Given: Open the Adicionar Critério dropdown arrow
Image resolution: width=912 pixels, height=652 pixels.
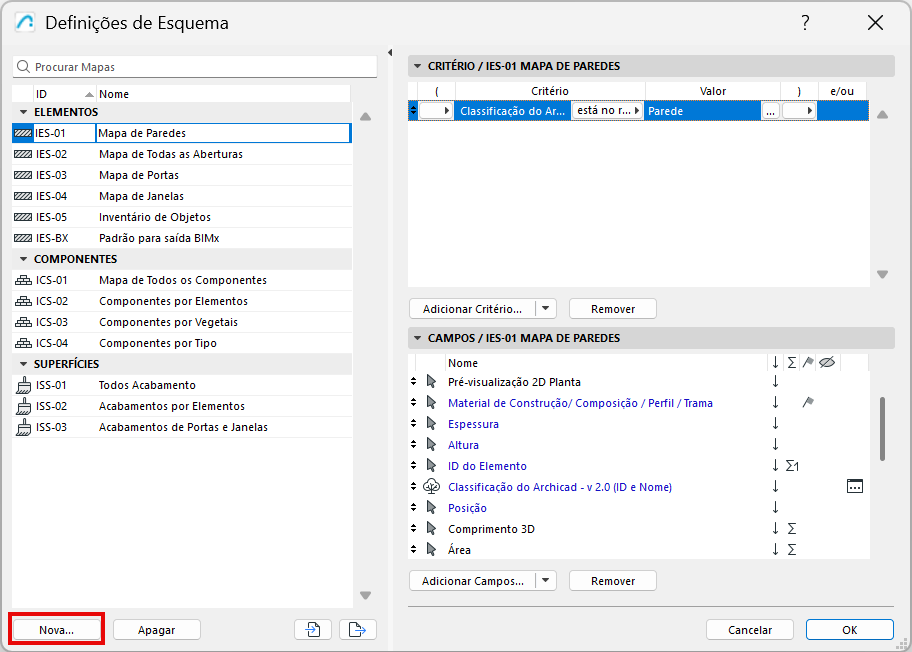Looking at the screenshot, I should [x=545, y=309].
